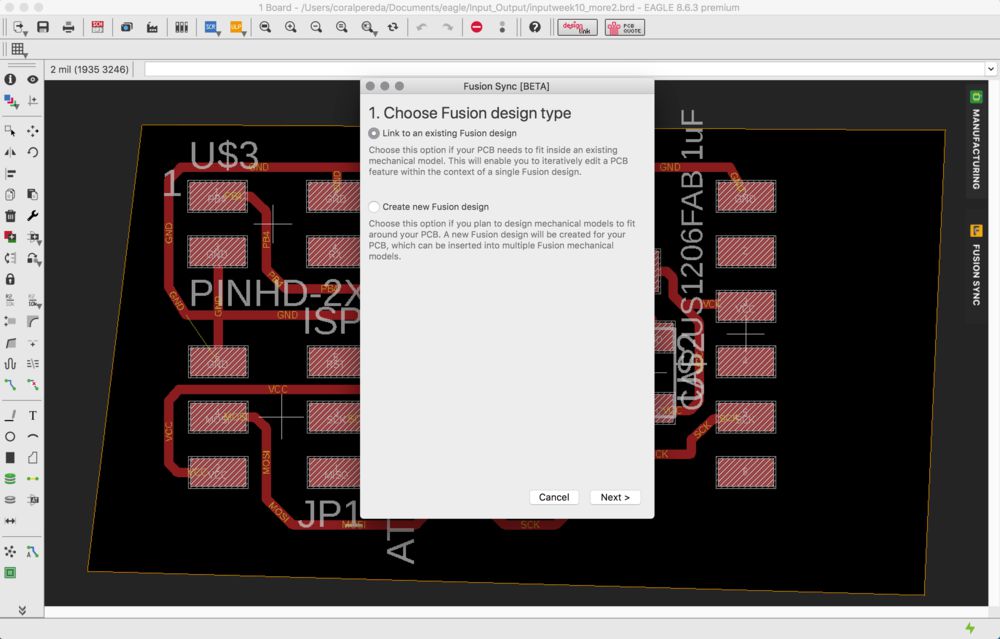Expand the command history dropdown arrow
1000x639 pixels.
tap(991, 69)
